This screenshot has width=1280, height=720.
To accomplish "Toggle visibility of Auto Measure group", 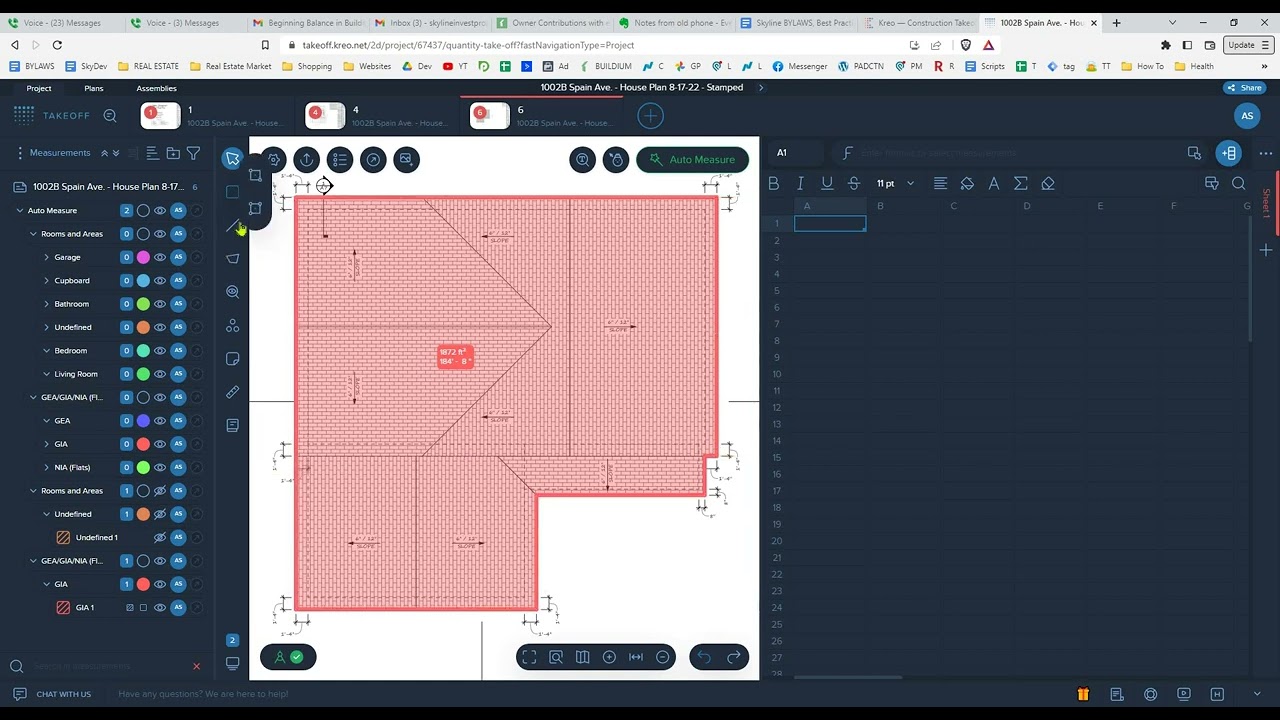I will (160, 211).
